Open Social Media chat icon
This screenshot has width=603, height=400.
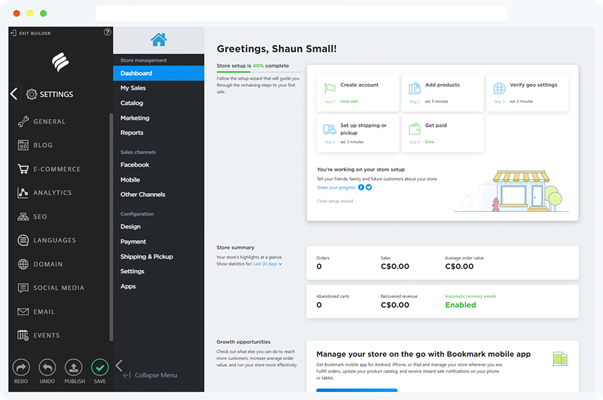point(23,288)
